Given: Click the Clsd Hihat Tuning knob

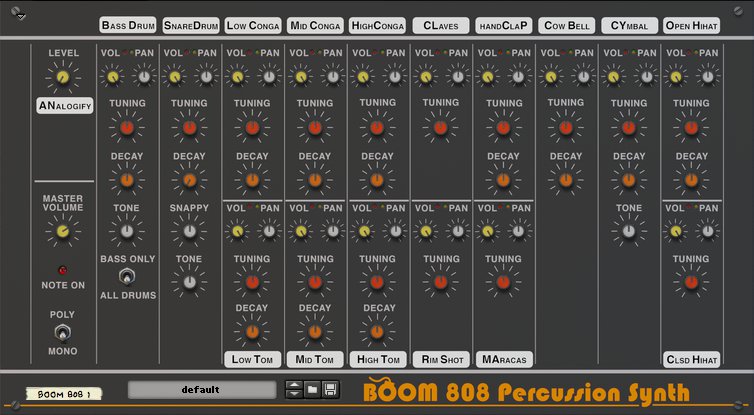Looking at the screenshot, I should [x=691, y=282].
